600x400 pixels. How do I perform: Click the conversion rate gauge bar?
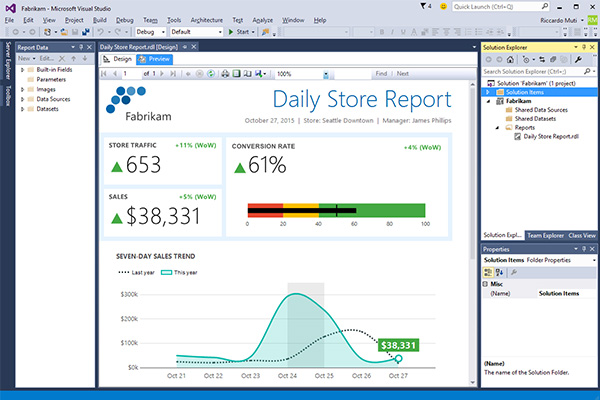[x=336, y=210]
